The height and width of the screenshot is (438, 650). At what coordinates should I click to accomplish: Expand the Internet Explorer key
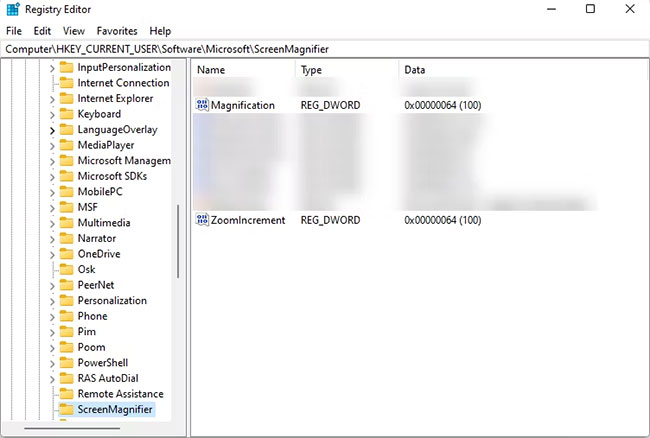[52, 99]
